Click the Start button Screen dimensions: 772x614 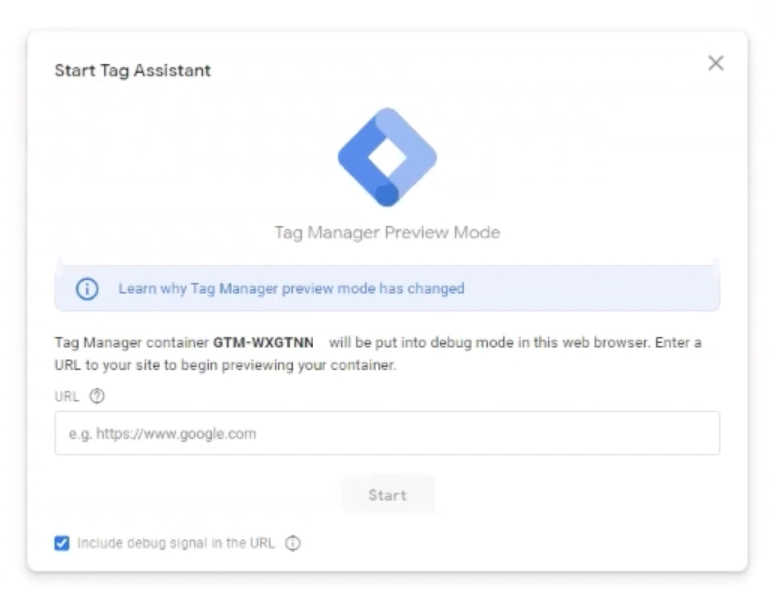coord(387,495)
